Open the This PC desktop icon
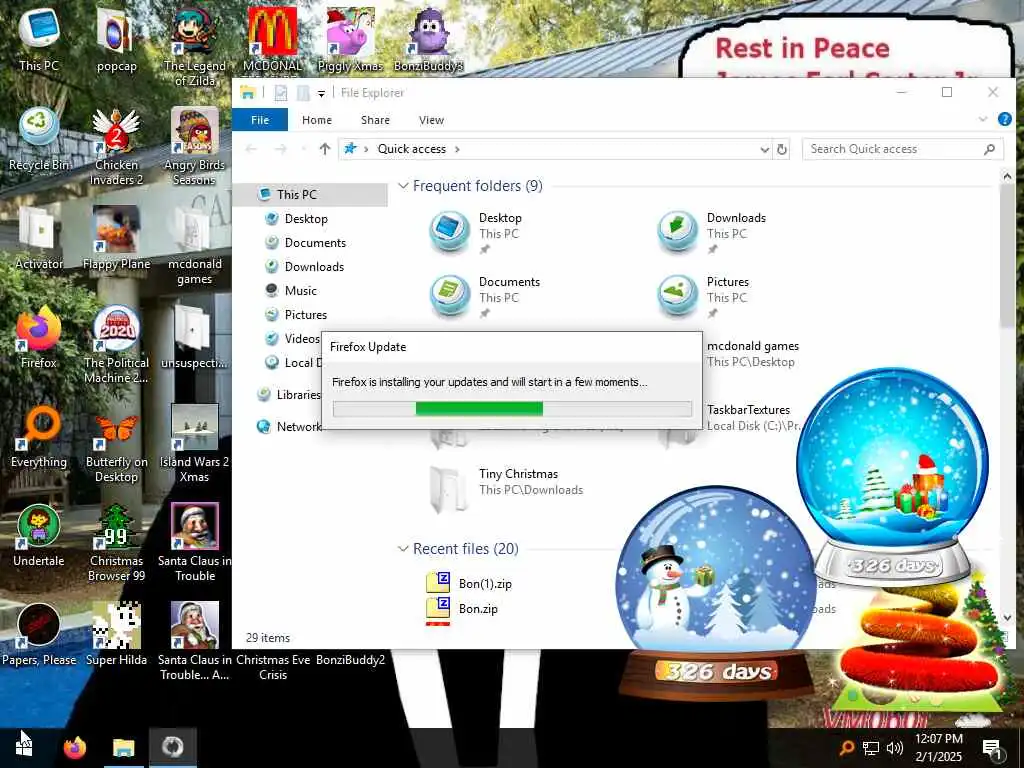 tap(39, 40)
